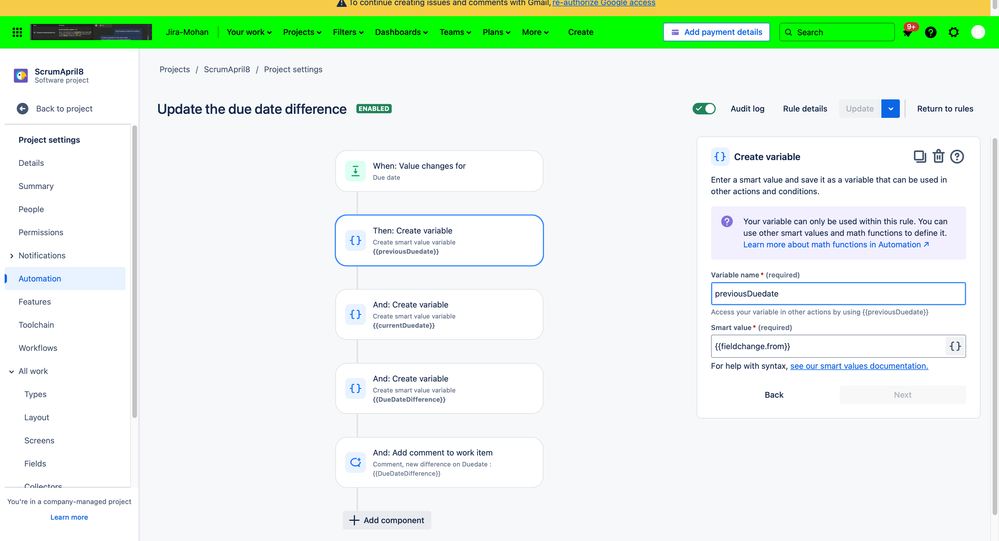Collapse the All work sidebar section
999x541 pixels.
11,371
